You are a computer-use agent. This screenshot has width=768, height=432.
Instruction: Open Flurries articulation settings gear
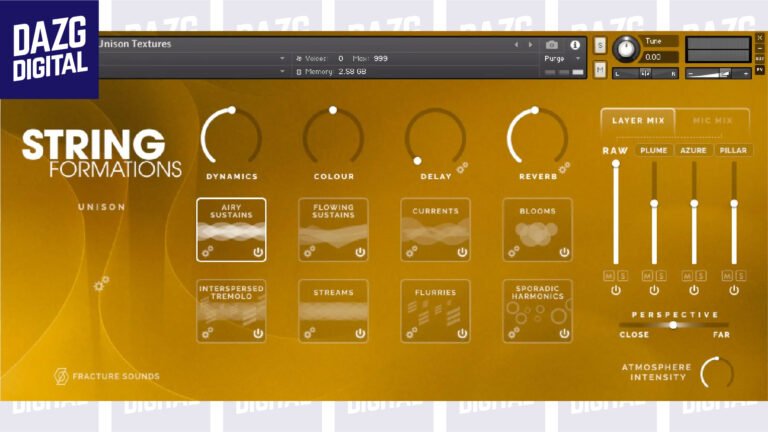tap(411, 333)
